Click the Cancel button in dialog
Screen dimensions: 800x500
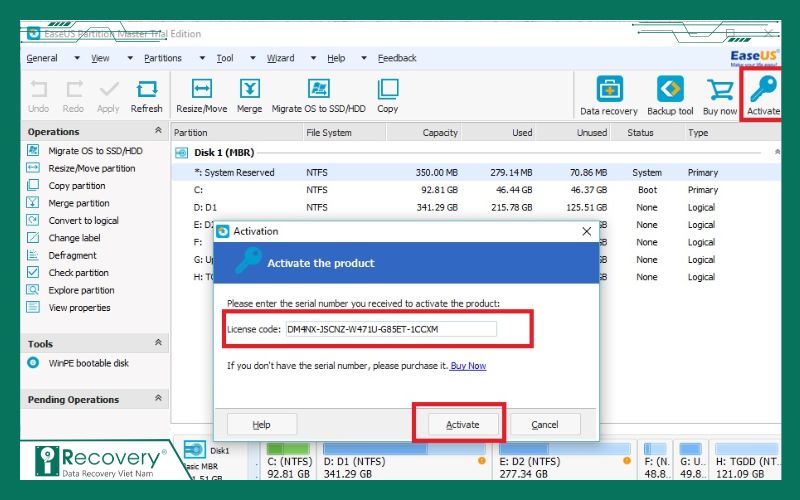coord(545,424)
